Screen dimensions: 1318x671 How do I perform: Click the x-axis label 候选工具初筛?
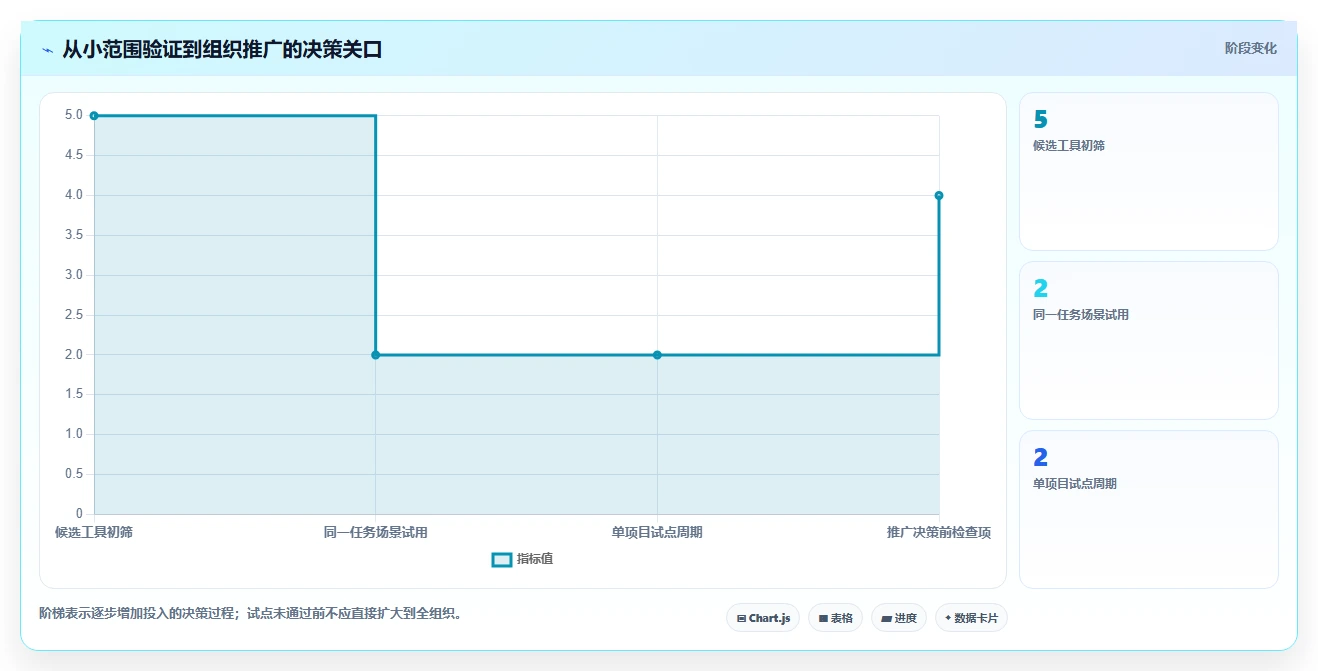[94, 532]
